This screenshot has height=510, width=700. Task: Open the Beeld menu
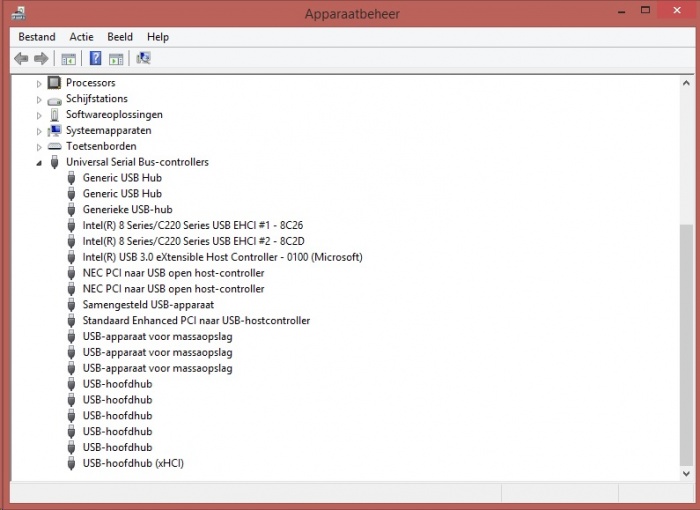(120, 37)
